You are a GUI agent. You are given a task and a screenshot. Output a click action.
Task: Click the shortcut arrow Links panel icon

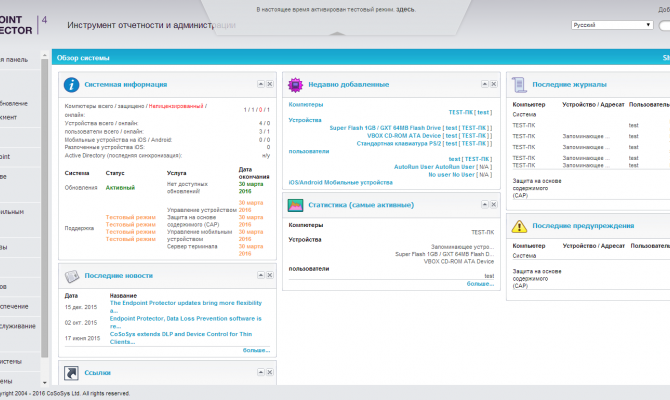click(71, 373)
